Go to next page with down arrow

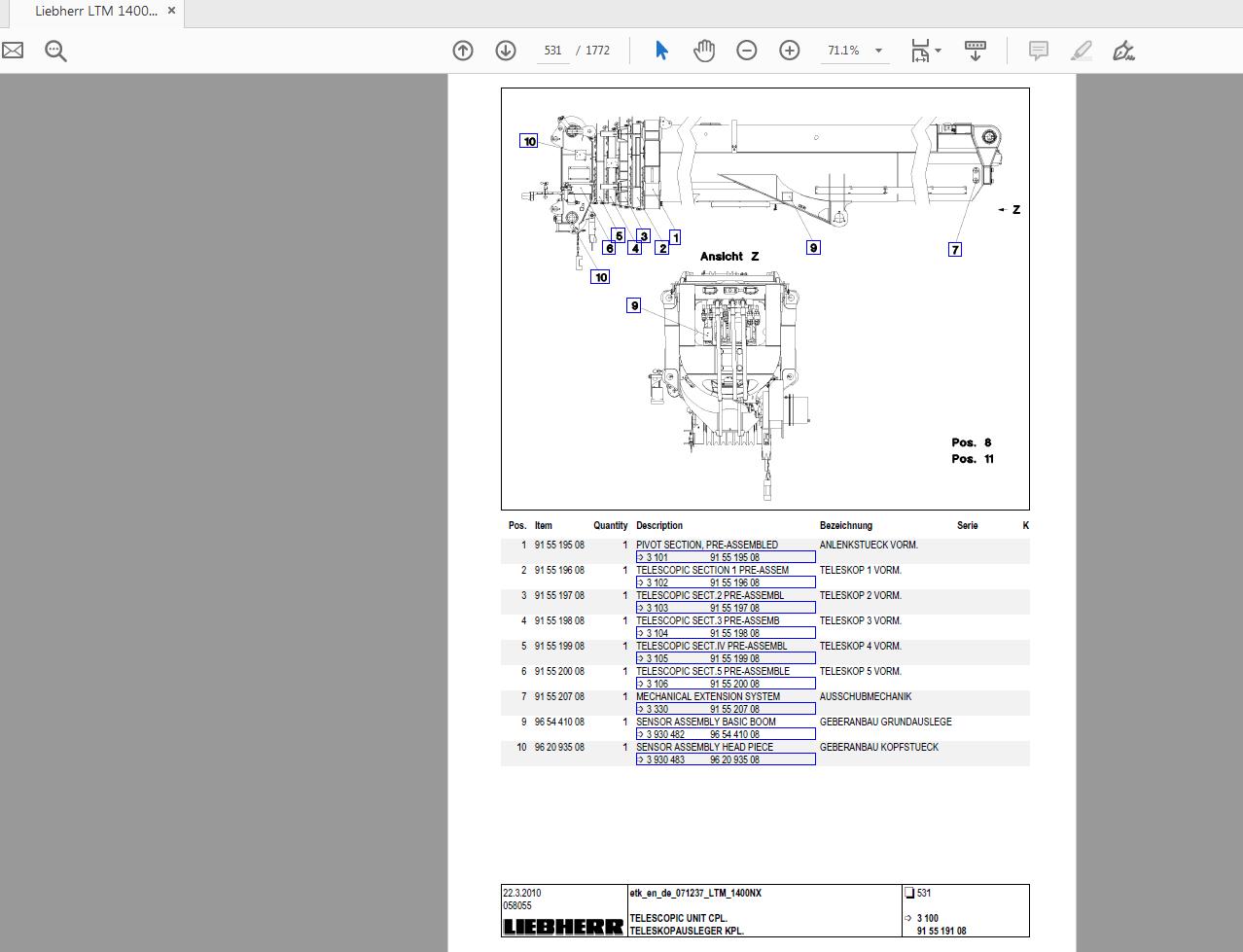click(x=506, y=51)
